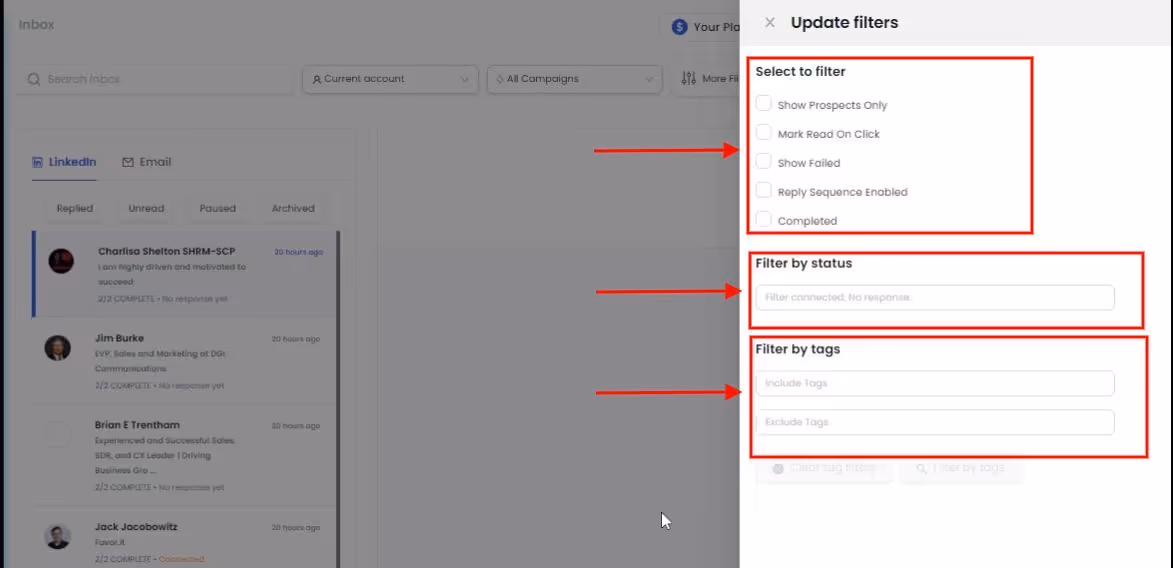Image resolution: width=1173 pixels, height=568 pixels.
Task: Enable Reply Sequence Enabled checkbox
Action: point(763,191)
